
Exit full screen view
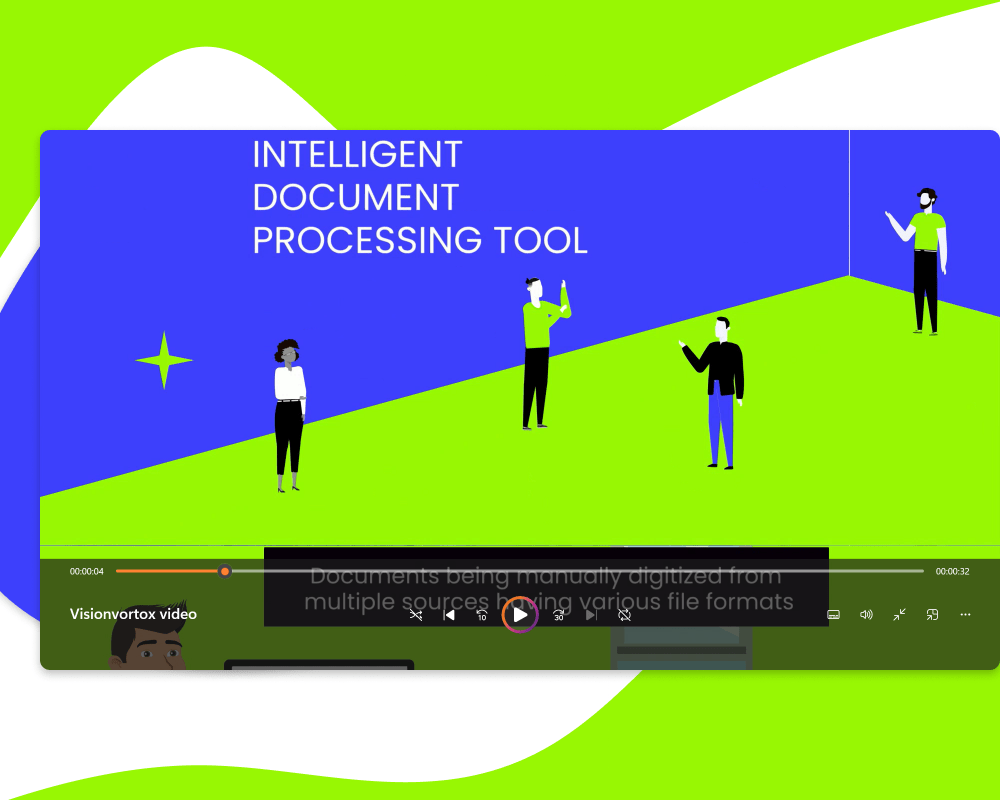[899, 615]
